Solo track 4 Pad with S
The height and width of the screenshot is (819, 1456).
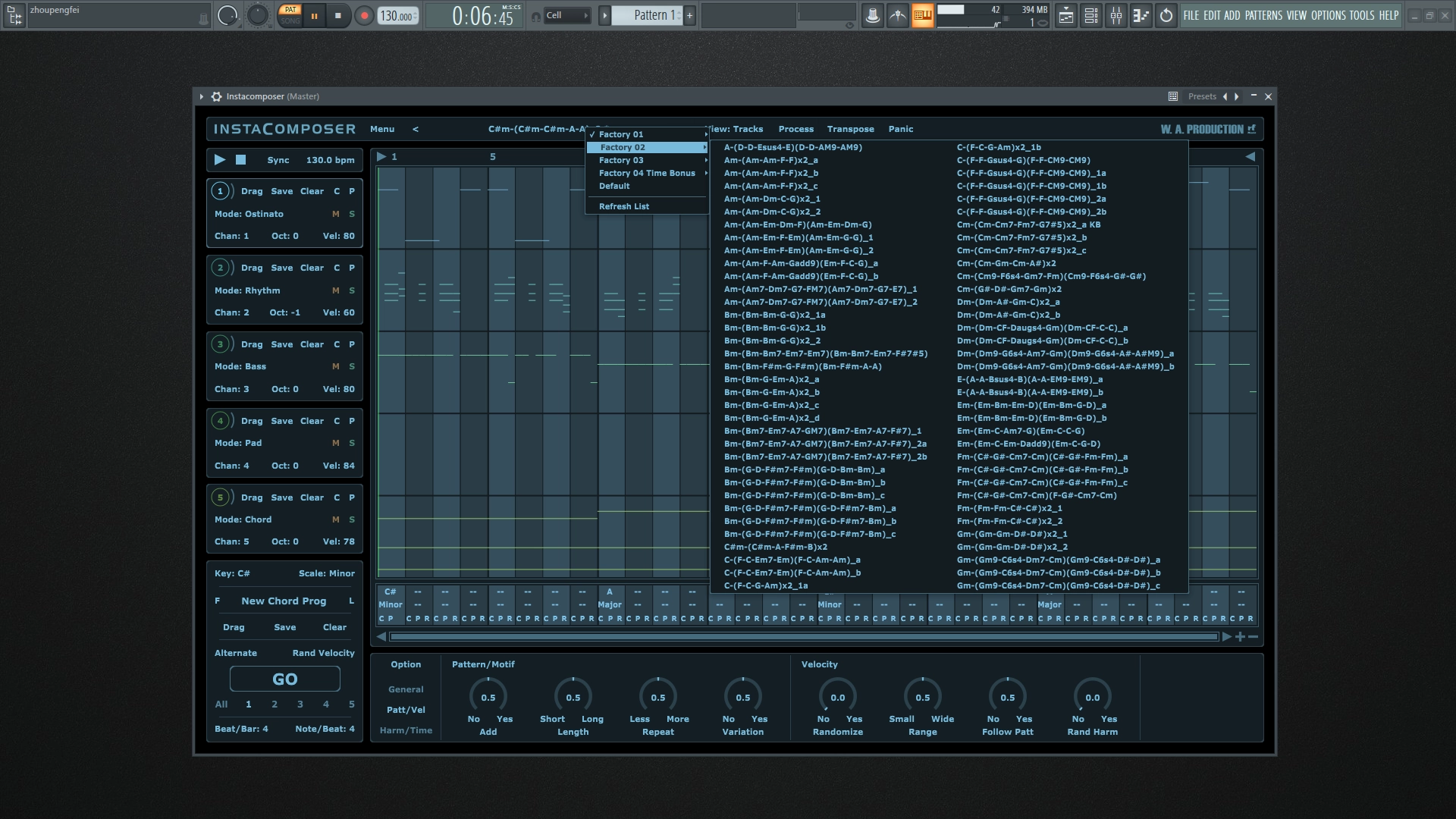(x=352, y=443)
